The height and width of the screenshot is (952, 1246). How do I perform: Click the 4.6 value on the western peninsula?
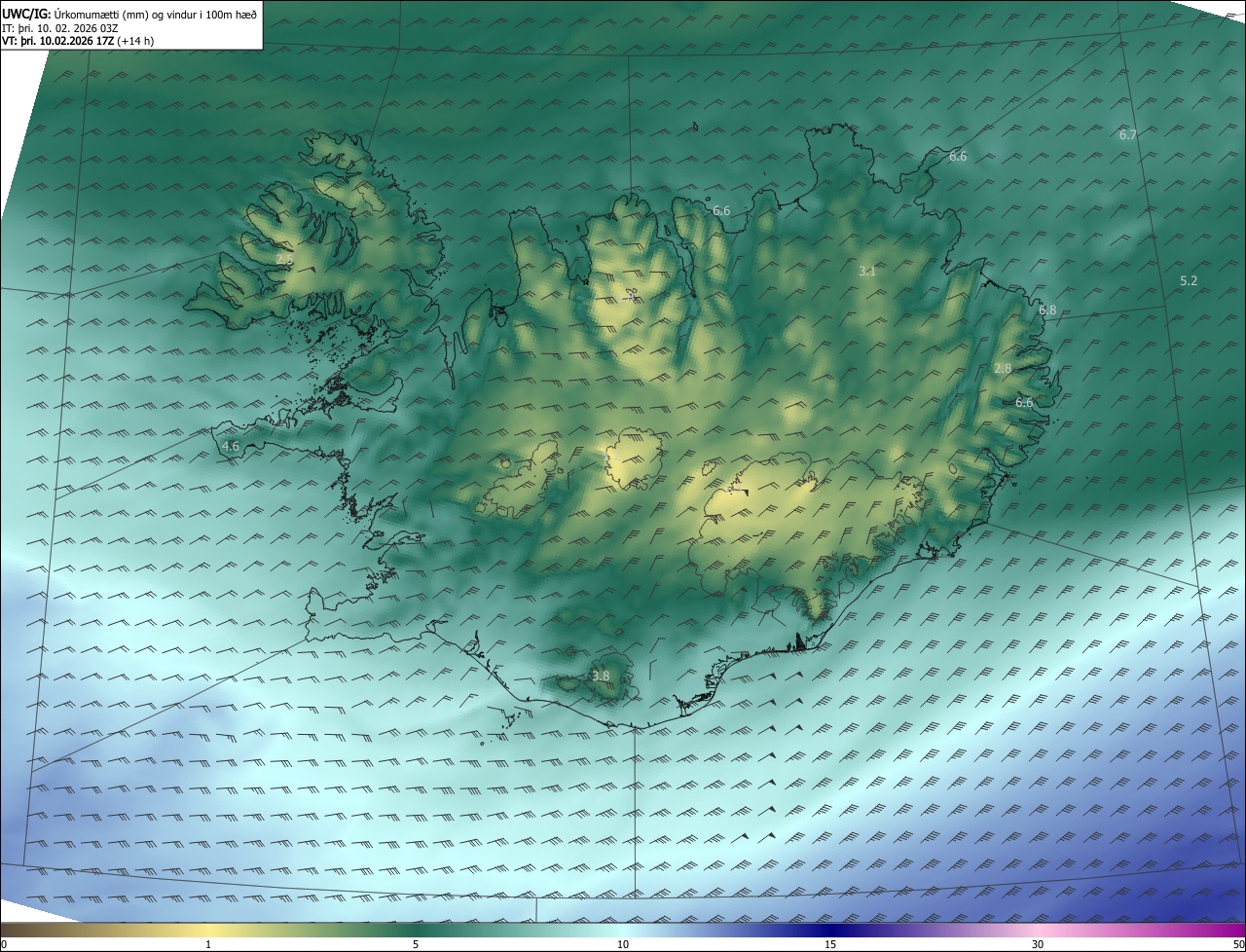pos(231,447)
